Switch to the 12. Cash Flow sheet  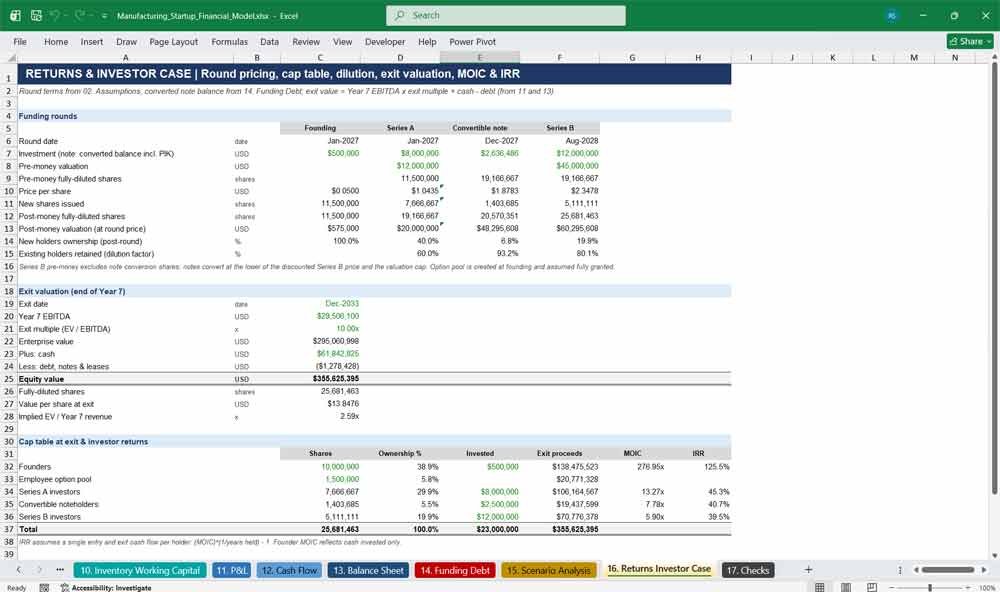click(289, 570)
